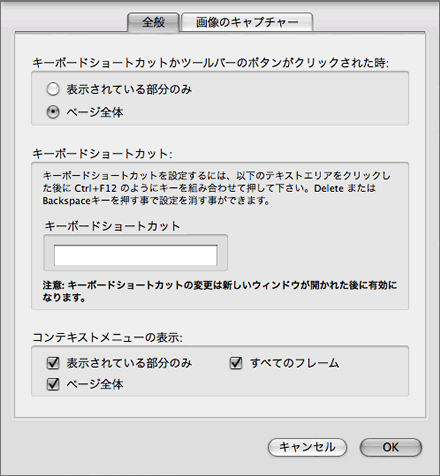Uncheck the ページ全体 context menu checkbox
This screenshot has width=440, height=476.
tap(53, 384)
